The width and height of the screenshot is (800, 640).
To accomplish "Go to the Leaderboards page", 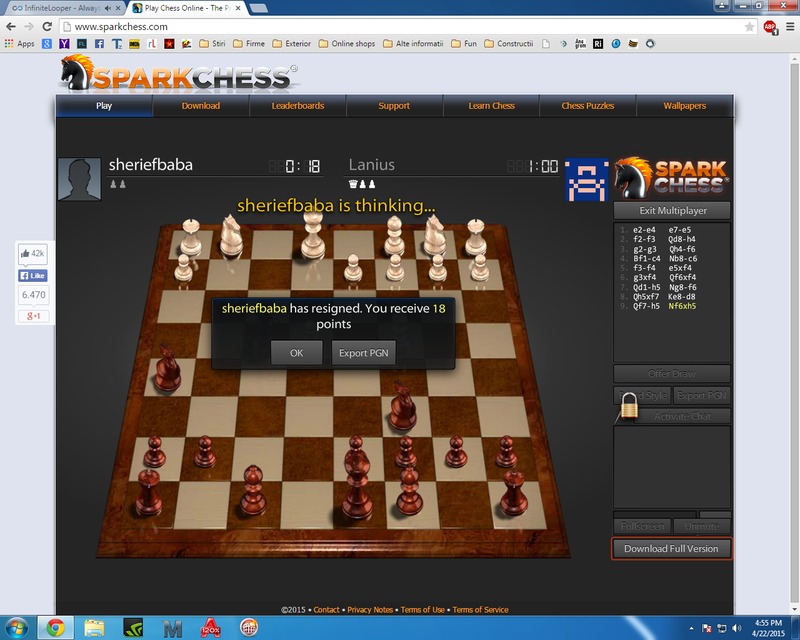I will click(x=297, y=106).
